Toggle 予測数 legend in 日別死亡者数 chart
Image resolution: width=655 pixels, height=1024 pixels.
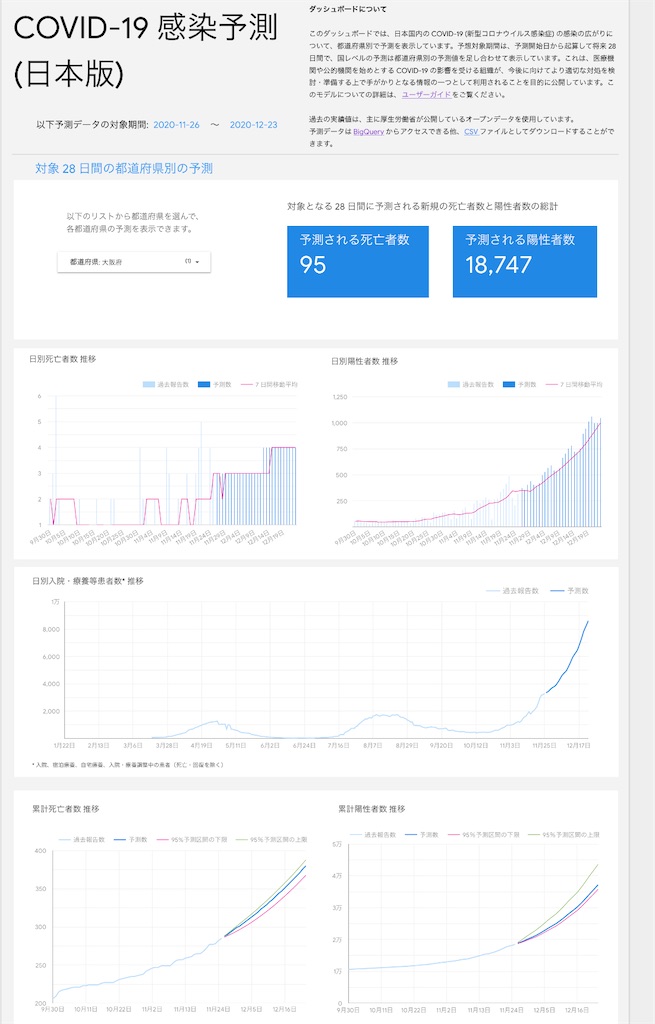click(215, 385)
